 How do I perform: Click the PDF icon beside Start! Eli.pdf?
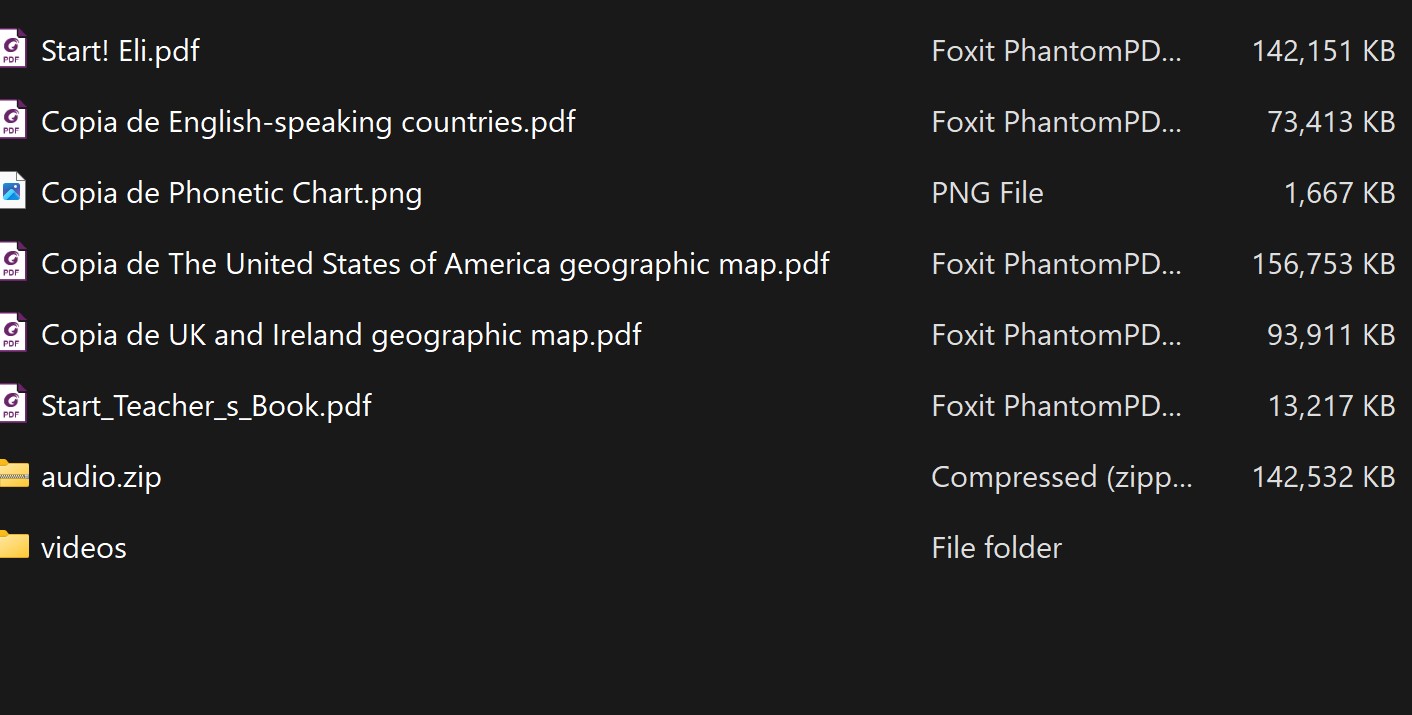tap(12, 50)
